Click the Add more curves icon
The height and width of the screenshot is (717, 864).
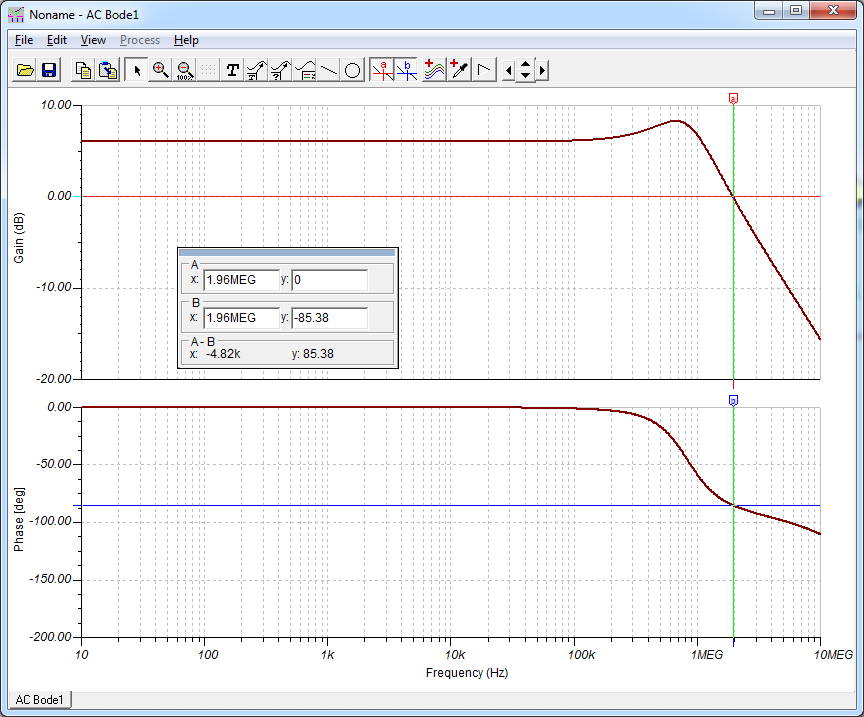[434, 70]
